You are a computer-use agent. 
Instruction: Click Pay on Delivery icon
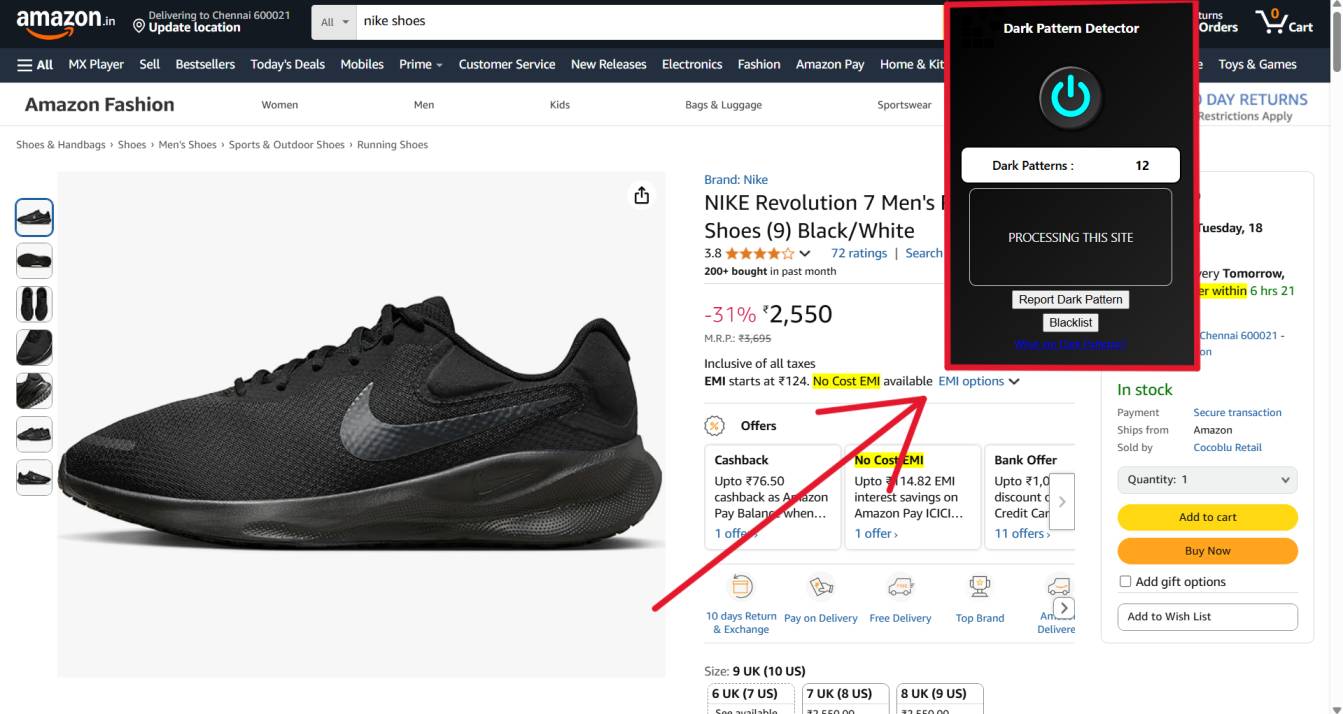(821, 586)
